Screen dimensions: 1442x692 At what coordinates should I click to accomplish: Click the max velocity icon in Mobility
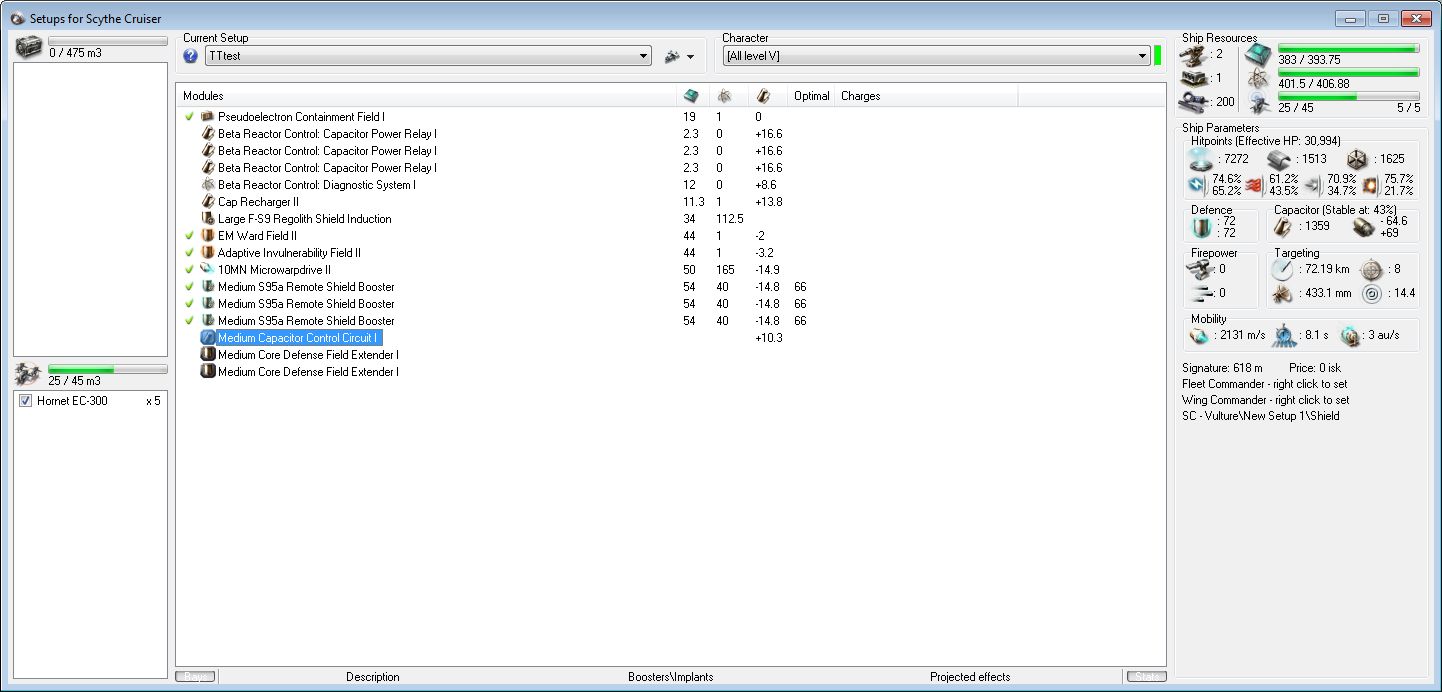point(1199,334)
